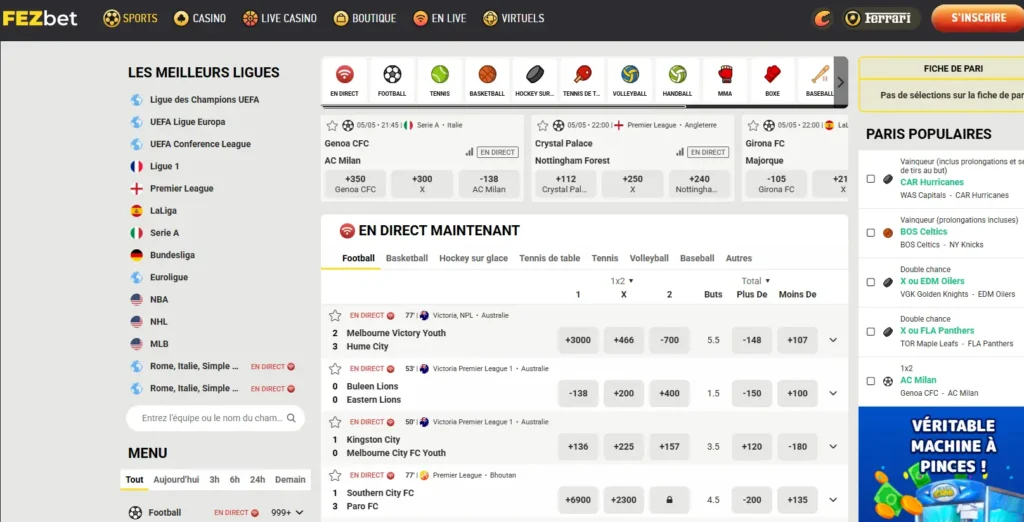The image size is (1024, 522).
Task: Select the Tennis de table paddle icon
Action: pos(581,74)
